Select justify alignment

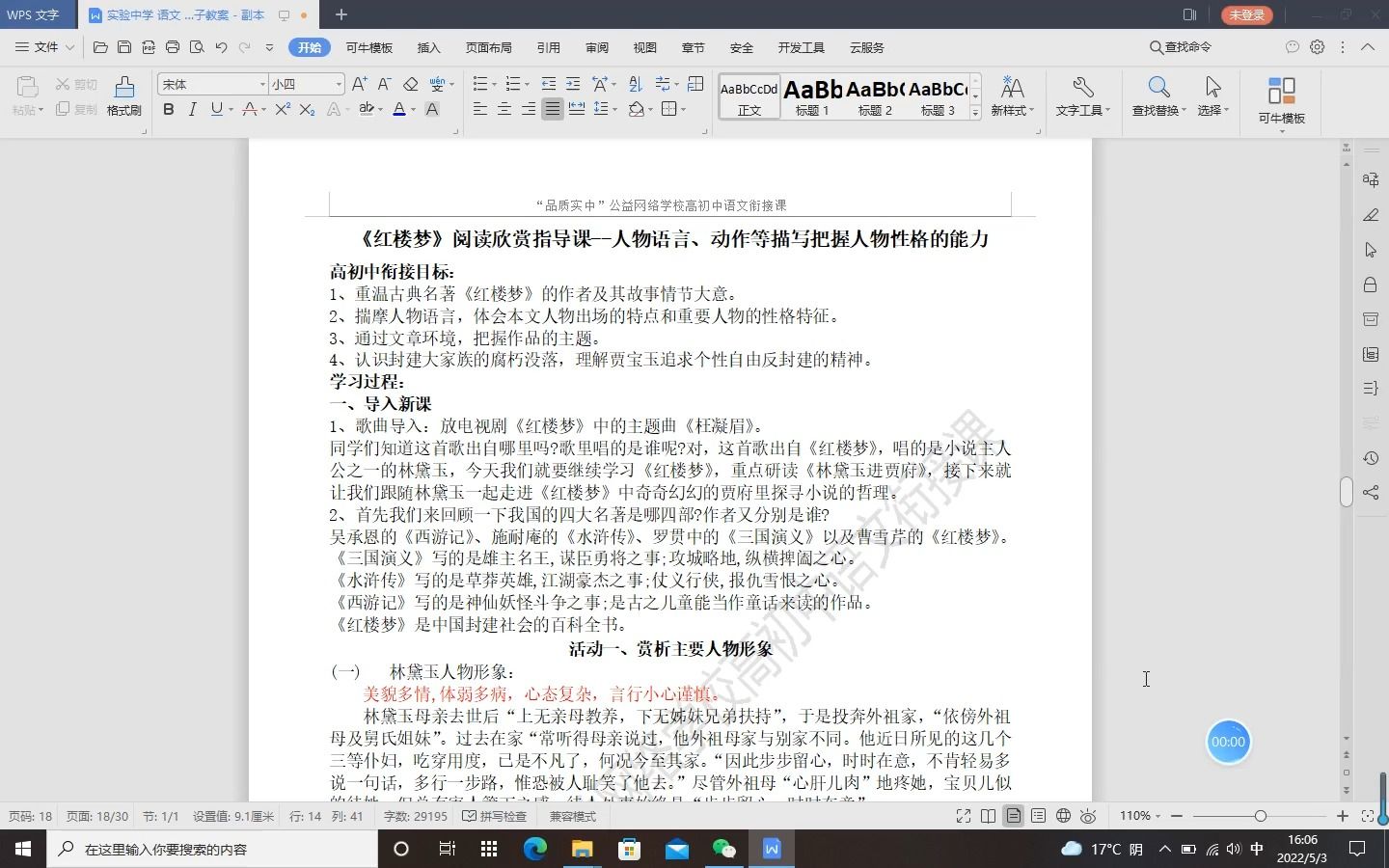tap(552, 110)
